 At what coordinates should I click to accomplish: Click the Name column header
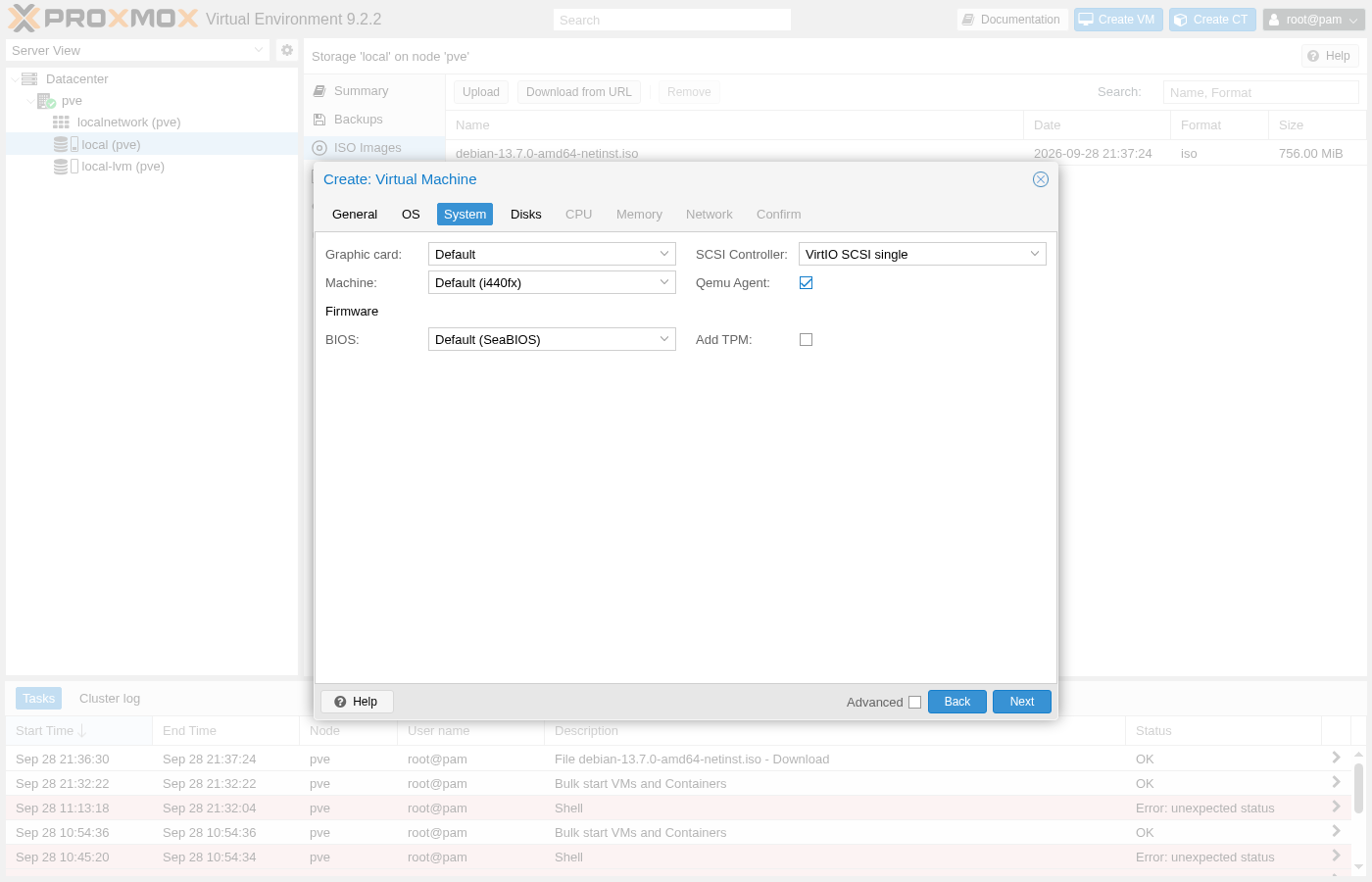(x=734, y=125)
